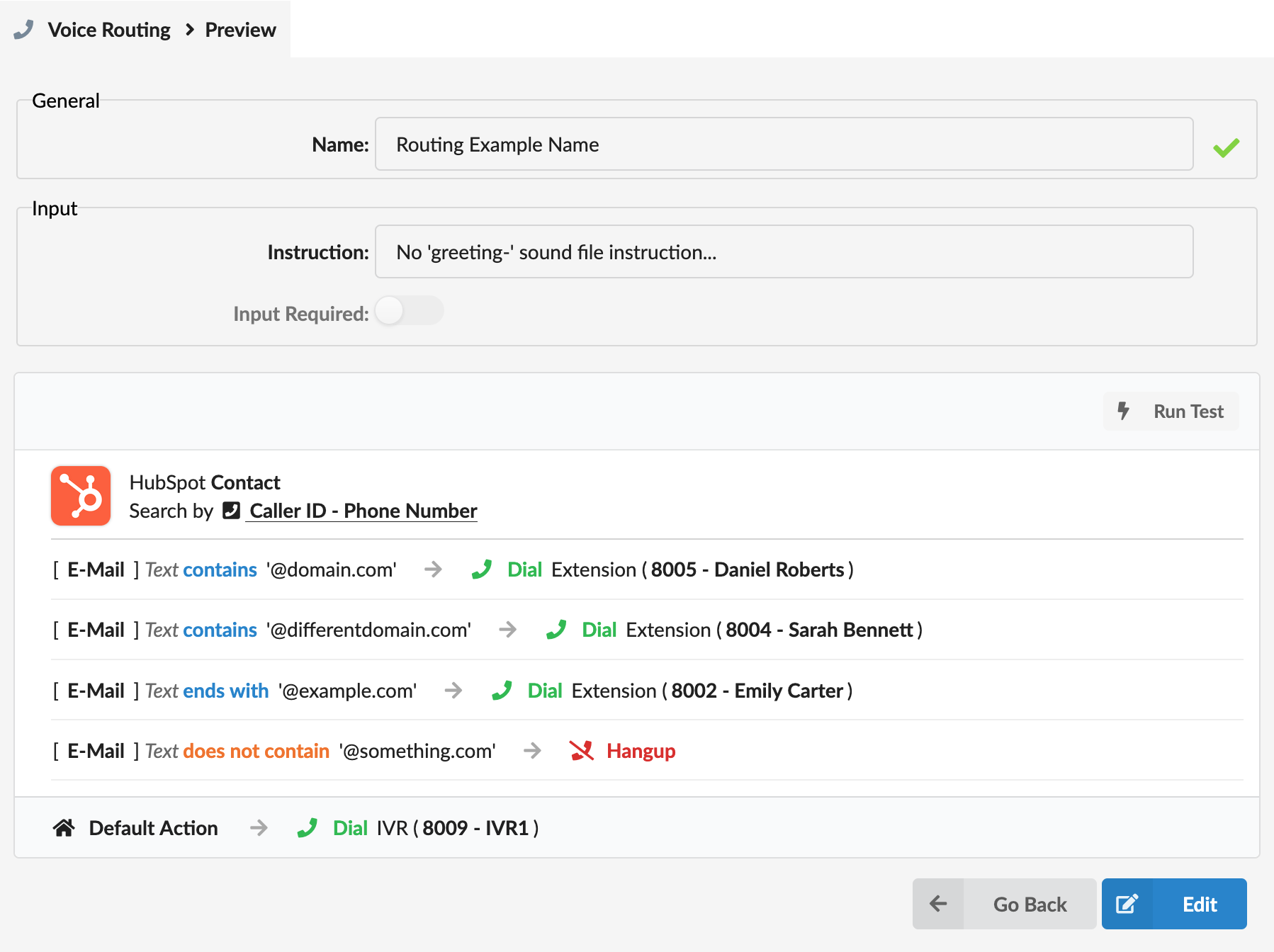This screenshot has width=1274, height=952.
Task: Click the arrow icon in the @domain.com rule
Action: (433, 569)
